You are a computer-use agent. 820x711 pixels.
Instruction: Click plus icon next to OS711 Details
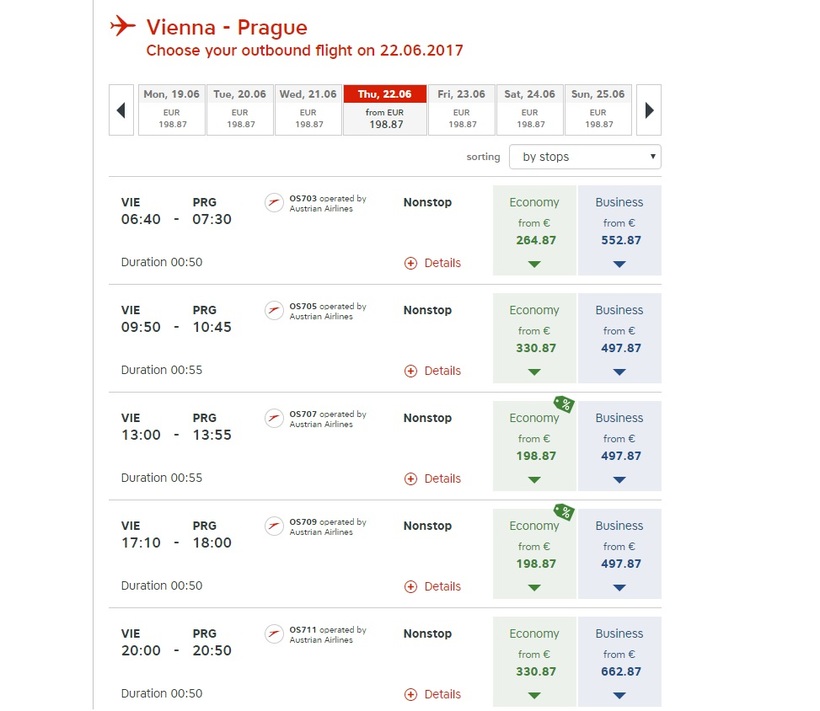tap(410, 695)
